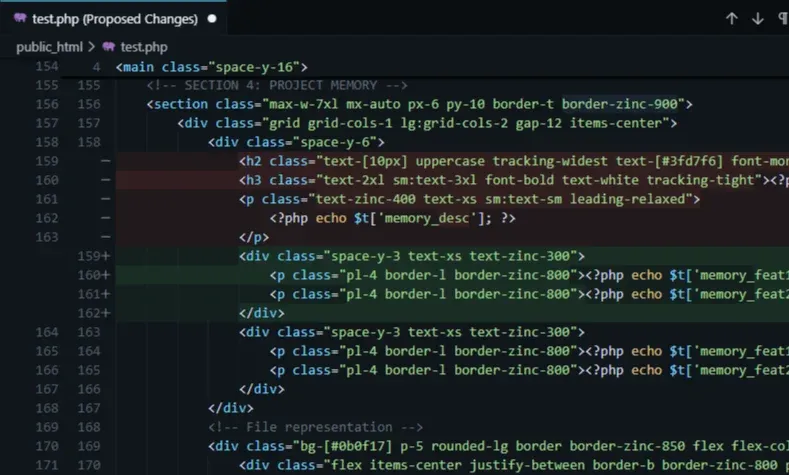
Task: Click the minus marker on deleted line 159
Action: click(x=105, y=161)
